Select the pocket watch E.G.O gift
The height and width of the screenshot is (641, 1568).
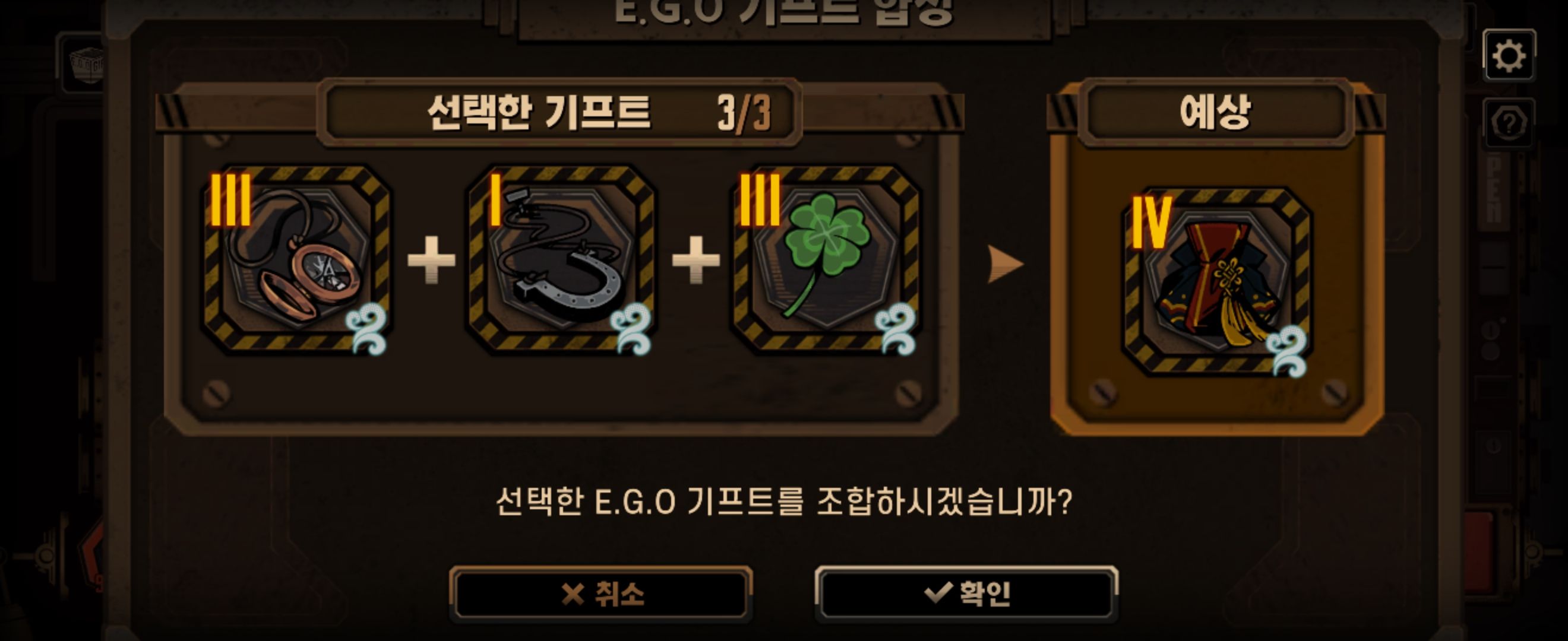click(x=297, y=258)
